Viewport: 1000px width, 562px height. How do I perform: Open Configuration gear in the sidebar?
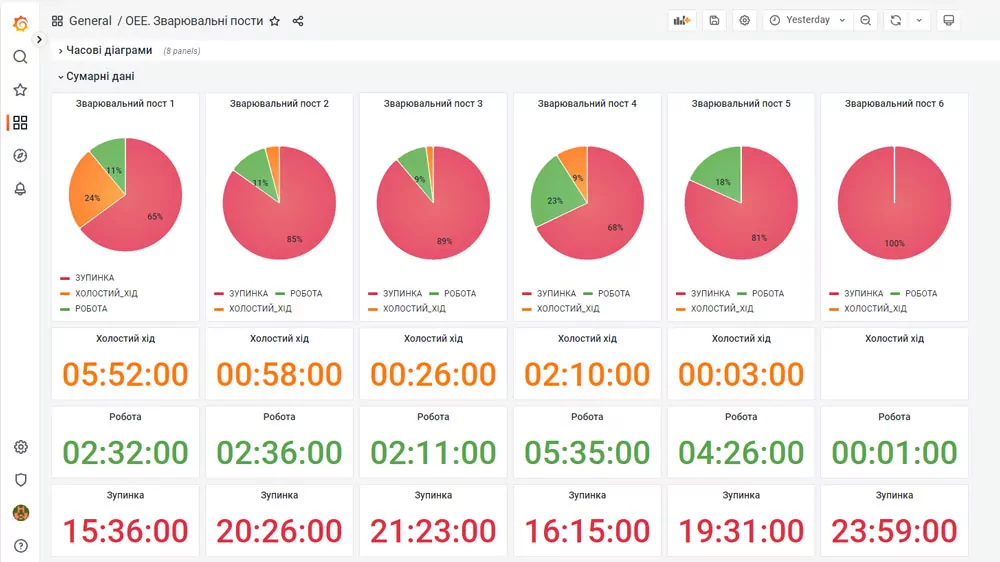[20, 447]
